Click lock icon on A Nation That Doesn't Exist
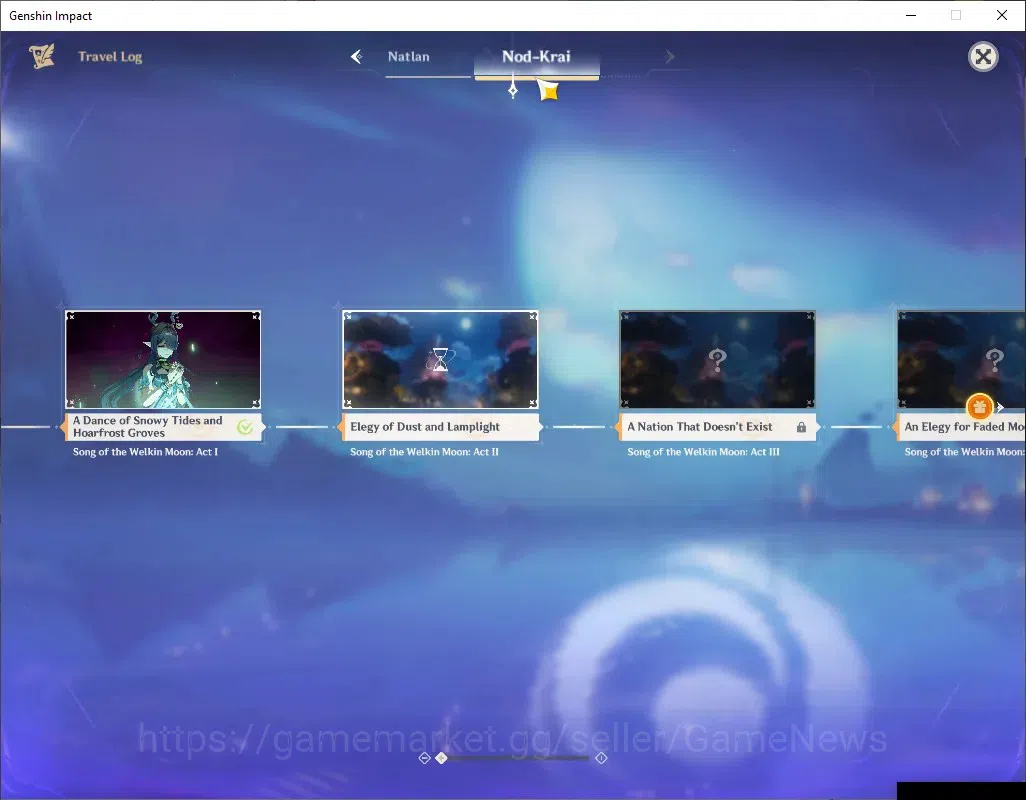The image size is (1026, 800). [802, 427]
